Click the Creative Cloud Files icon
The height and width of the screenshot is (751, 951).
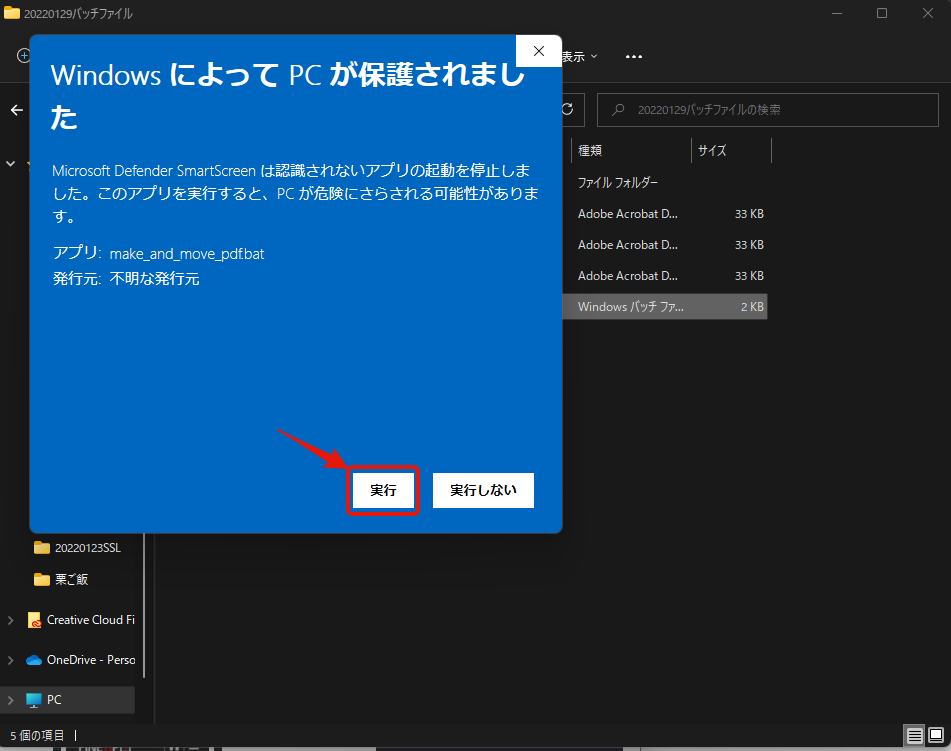click(x=34, y=620)
